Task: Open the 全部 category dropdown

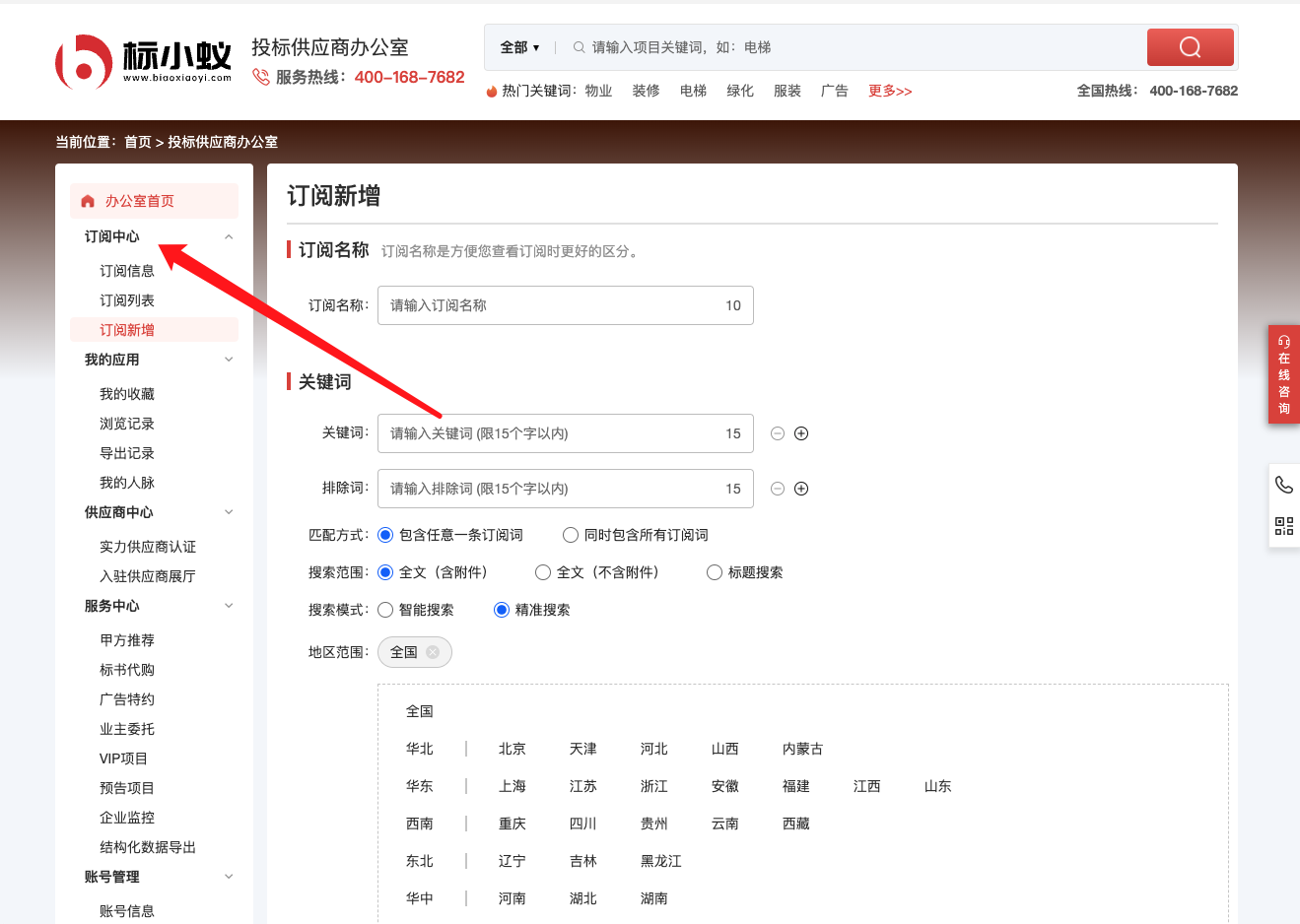Action: [519, 47]
